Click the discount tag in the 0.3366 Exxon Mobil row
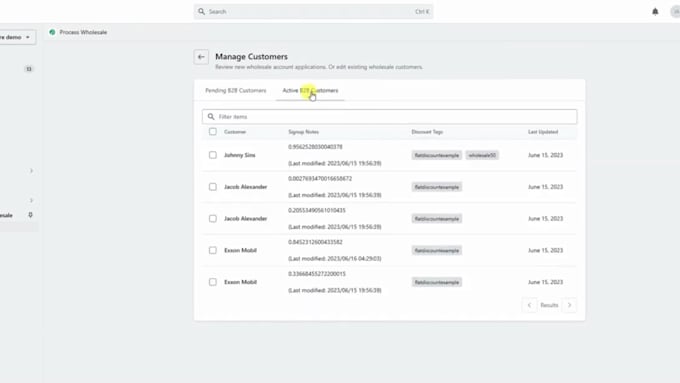This screenshot has height=383, width=680. (437, 282)
